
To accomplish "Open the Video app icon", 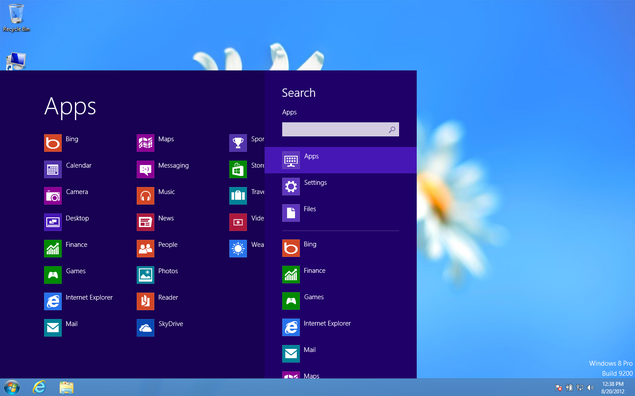I will 238,222.
